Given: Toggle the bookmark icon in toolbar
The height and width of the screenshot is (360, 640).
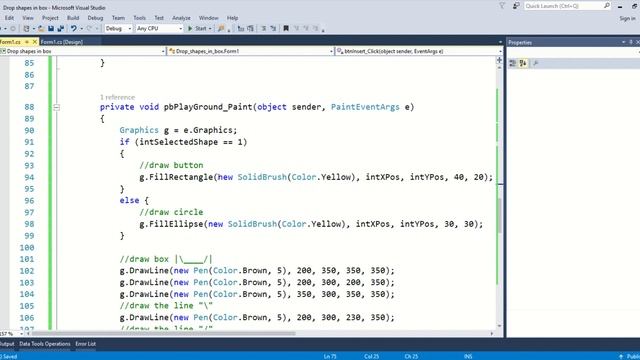Looking at the screenshot, I should pos(286,29).
